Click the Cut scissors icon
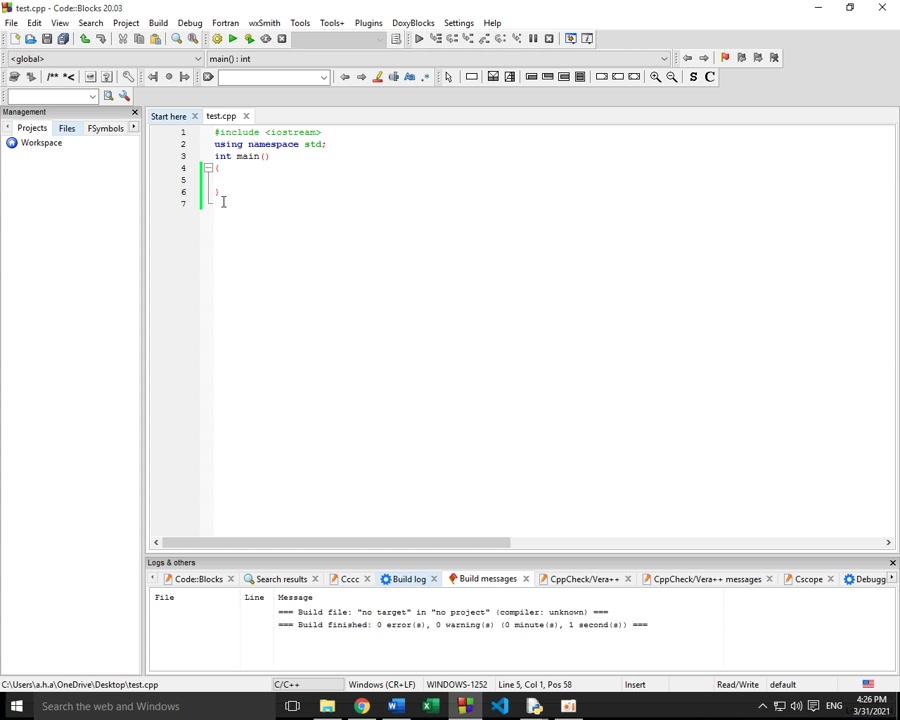The image size is (900, 720). tap(123, 39)
